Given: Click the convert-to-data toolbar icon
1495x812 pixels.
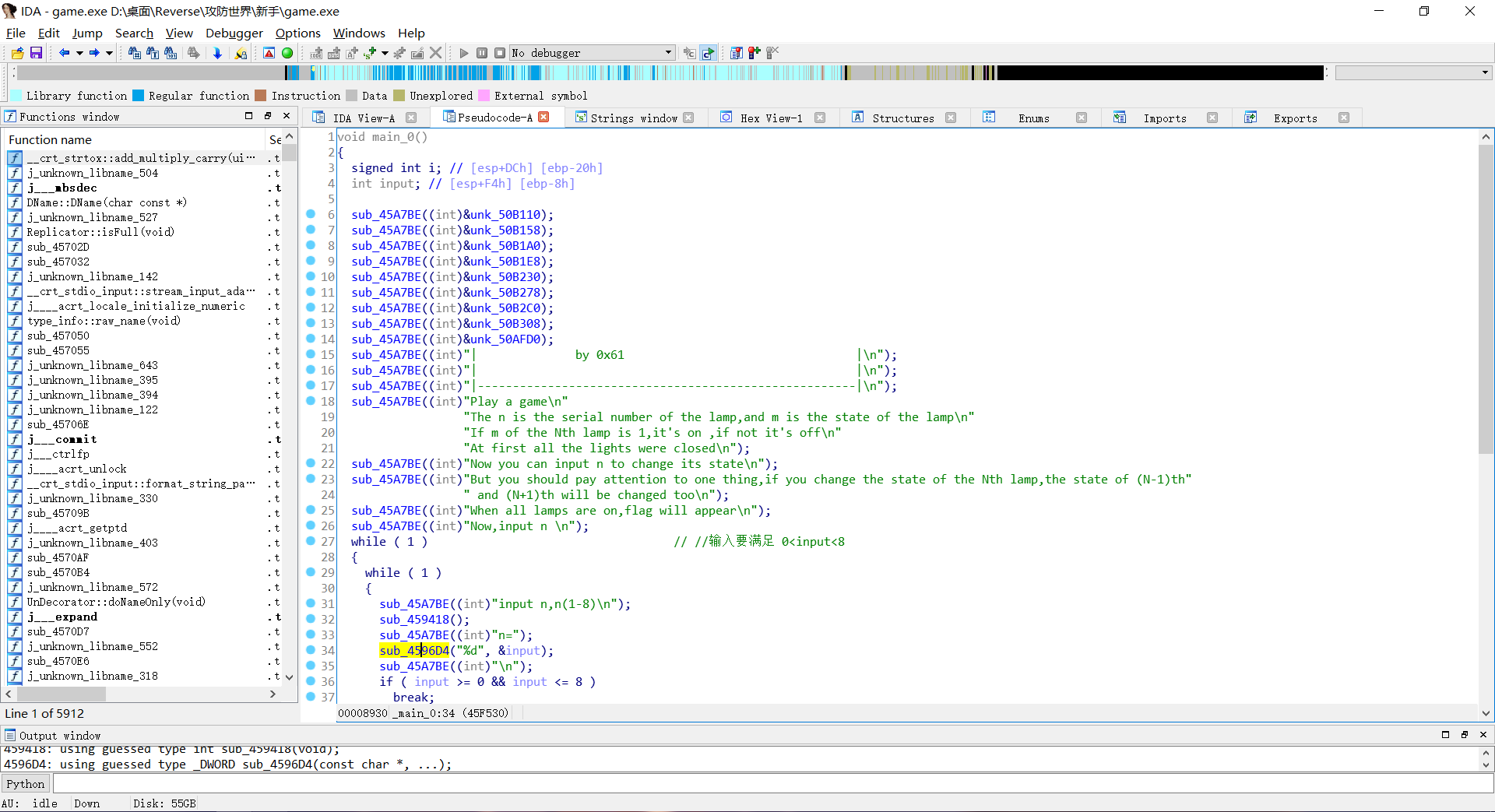Looking at the screenshot, I should click(x=334, y=53).
